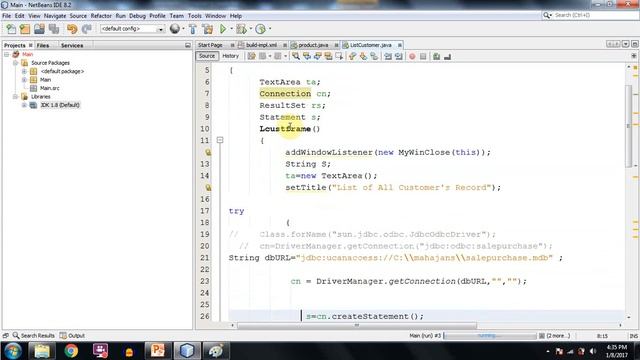Switch editor to History view
Viewport: 640px width, 360px height.
pyautogui.click(x=231, y=56)
